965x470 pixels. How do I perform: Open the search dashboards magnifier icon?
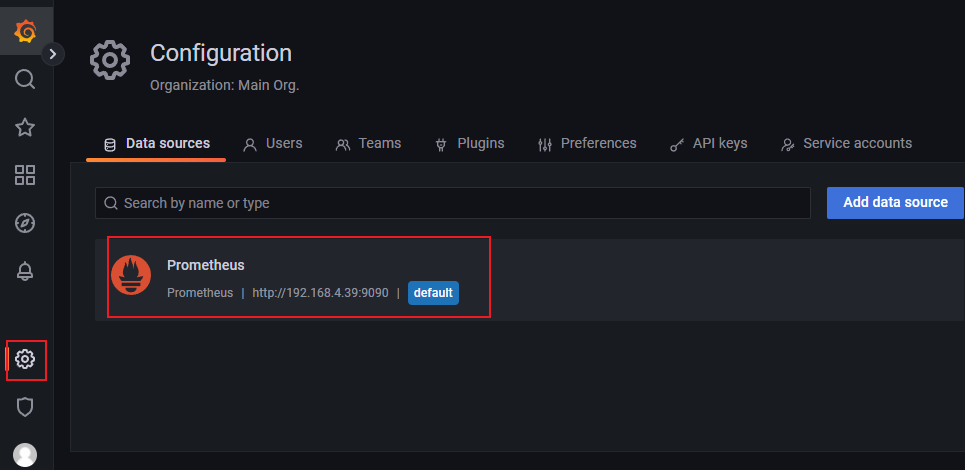[x=25, y=79]
